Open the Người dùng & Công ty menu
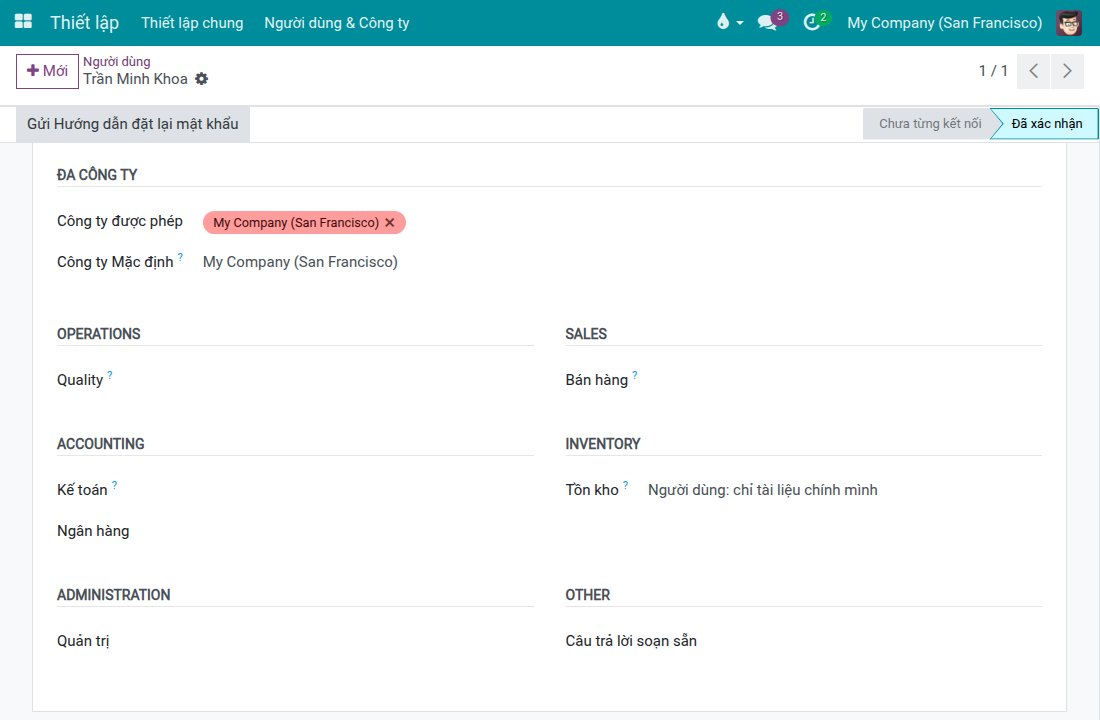 pyautogui.click(x=337, y=22)
